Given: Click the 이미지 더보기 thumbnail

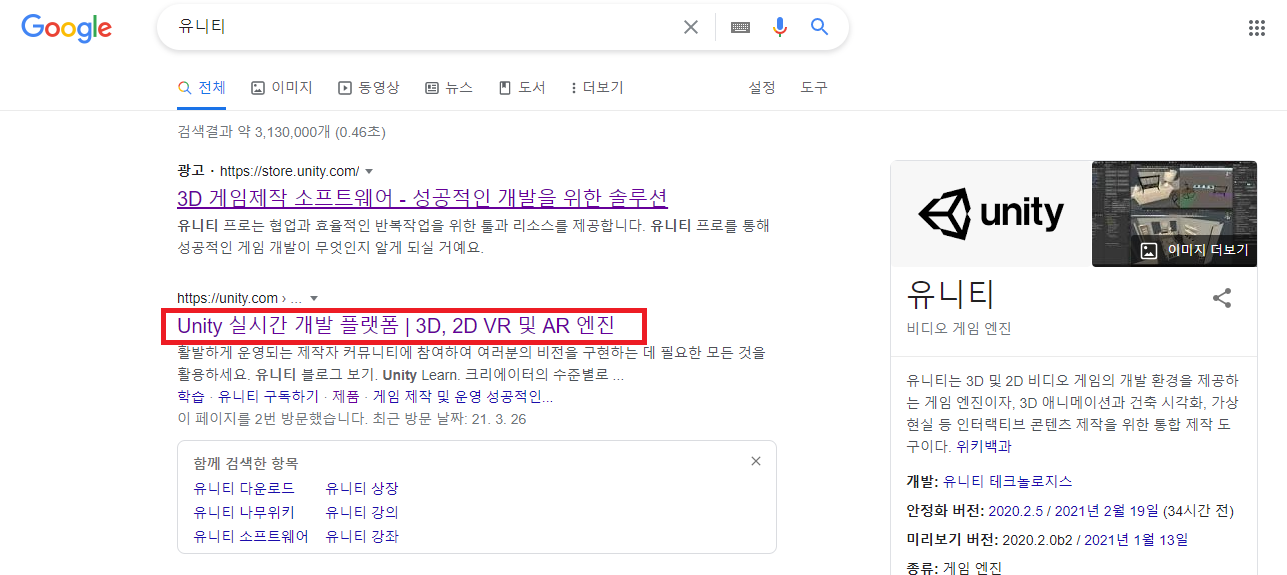Looking at the screenshot, I should pyautogui.click(x=1175, y=214).
